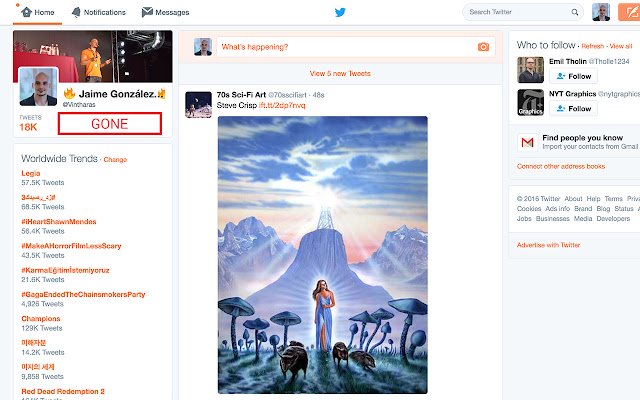Viewport: 640px width, 400px height.
Task: Click the Blog footer link
Action: [x=603, y=209]
